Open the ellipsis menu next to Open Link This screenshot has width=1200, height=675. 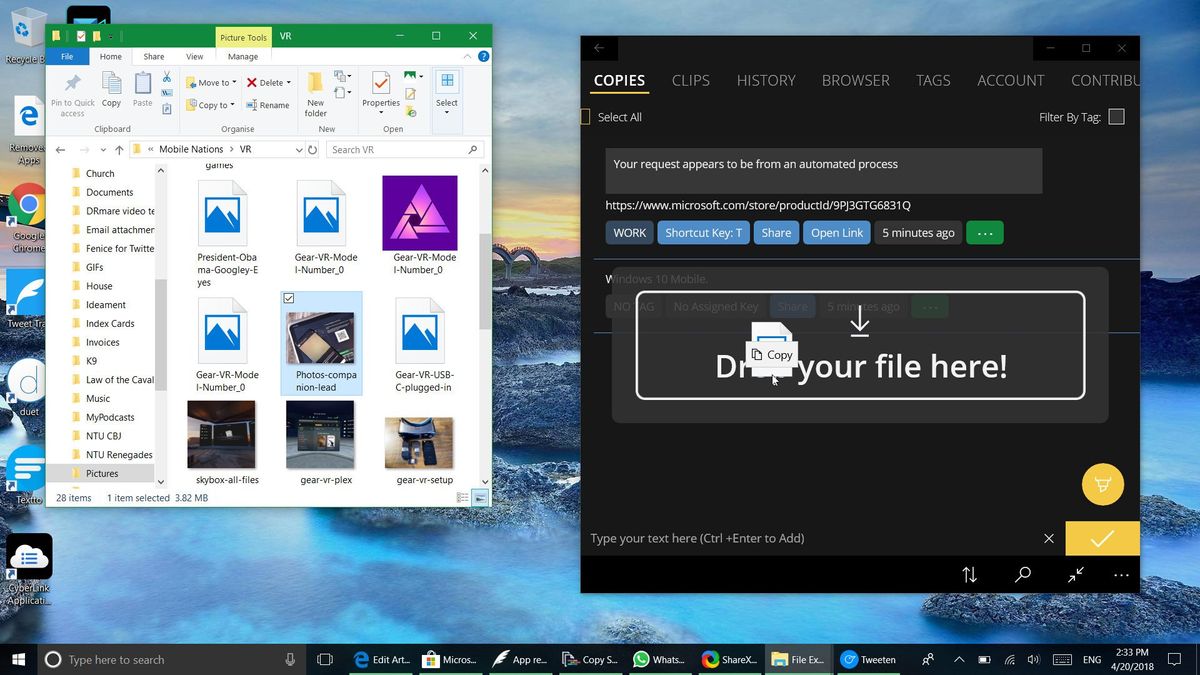coord(984,232)
